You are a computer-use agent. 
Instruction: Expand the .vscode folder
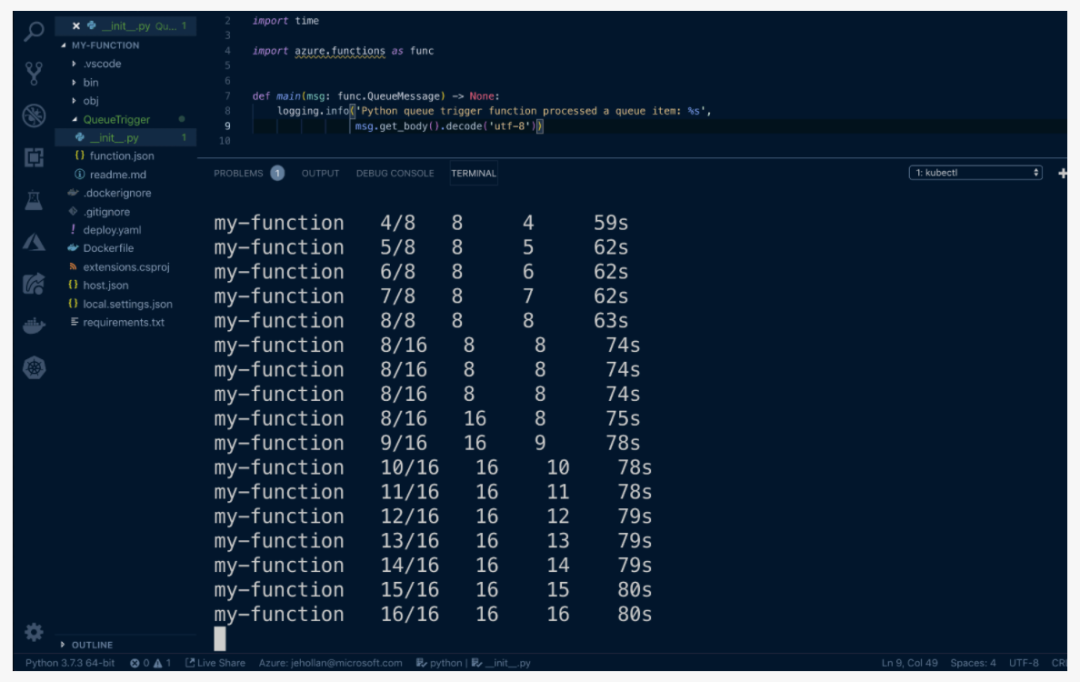pyautogui.click(x=102, y=63)
